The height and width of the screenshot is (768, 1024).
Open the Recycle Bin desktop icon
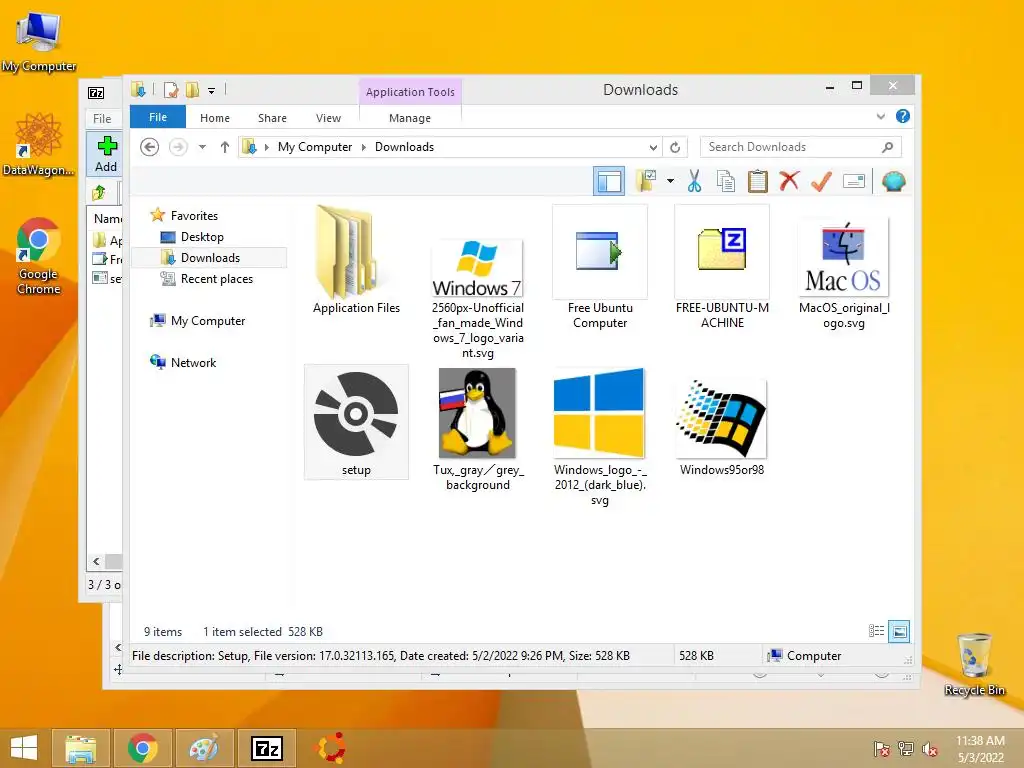click(x=974, y=664)
